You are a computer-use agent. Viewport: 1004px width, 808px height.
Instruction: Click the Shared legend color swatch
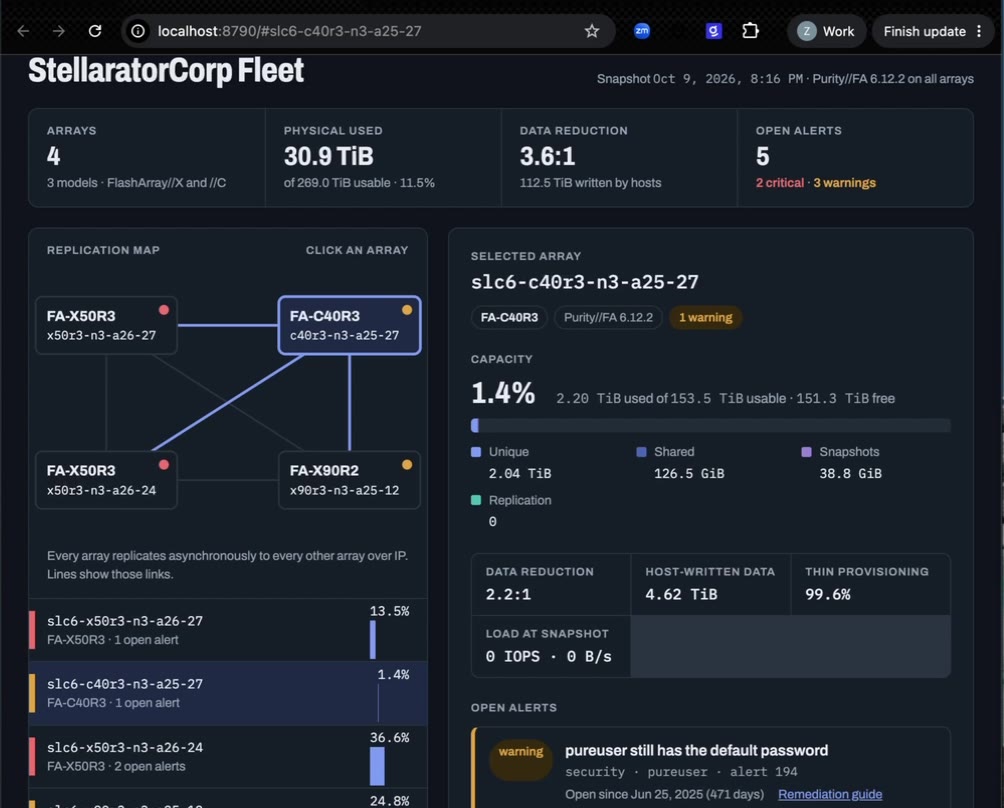(x=641, y=452)
